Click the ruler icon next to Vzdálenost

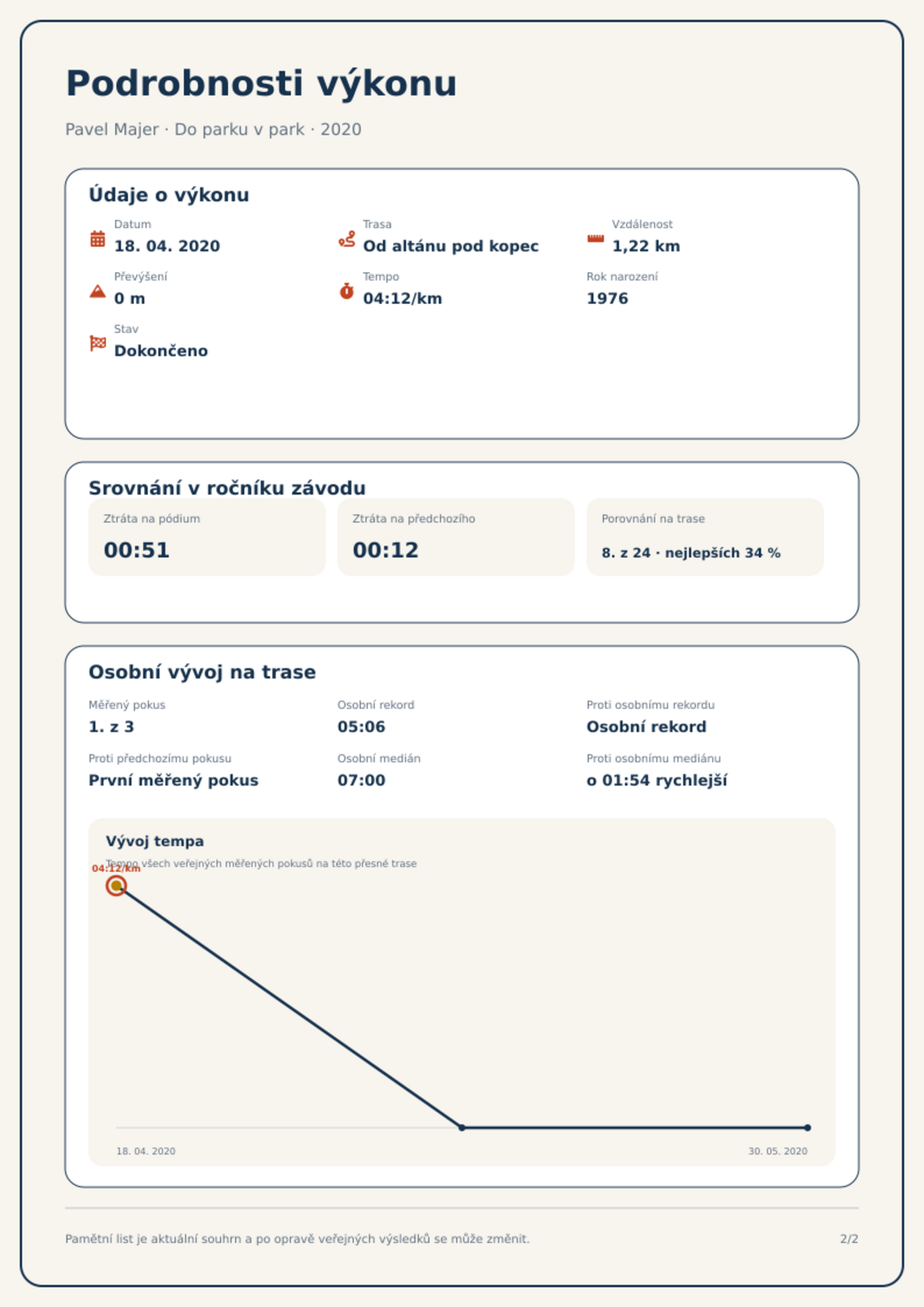tap(595, 239)
